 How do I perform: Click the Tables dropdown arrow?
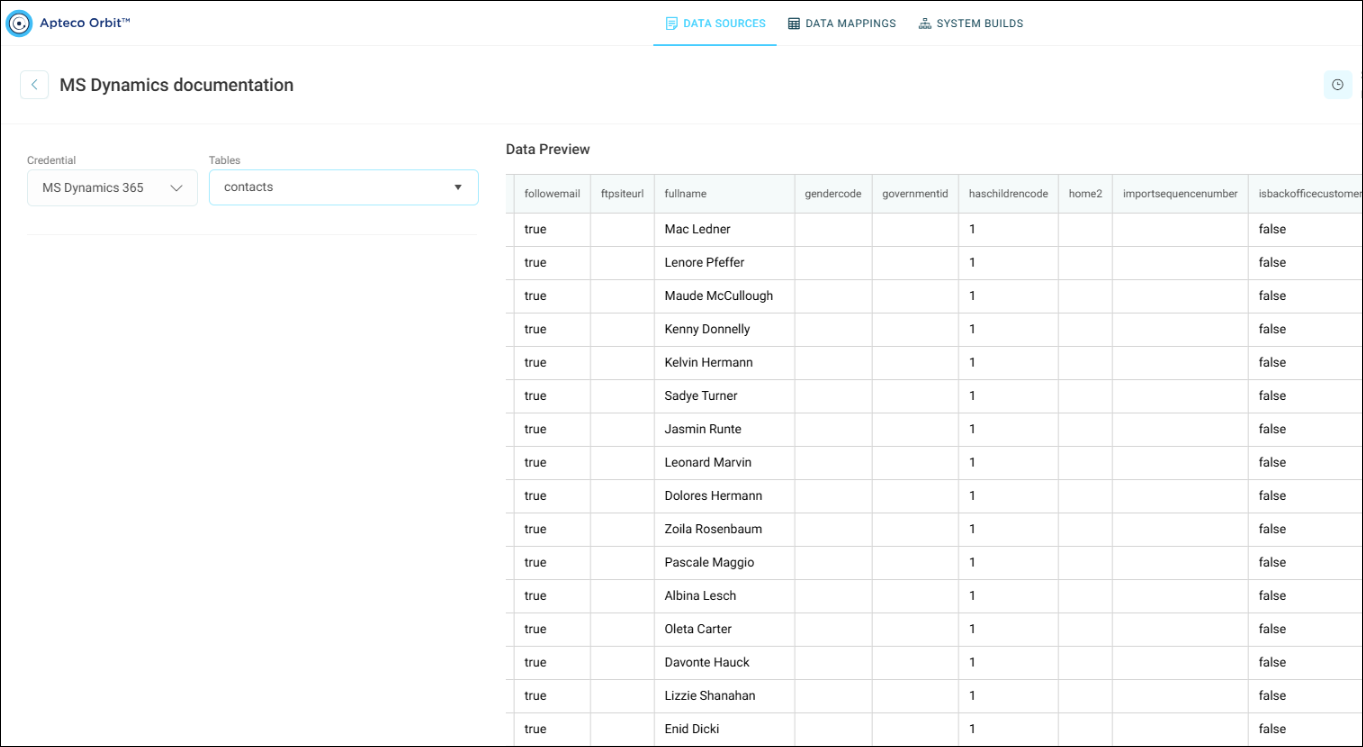[458, 187]
